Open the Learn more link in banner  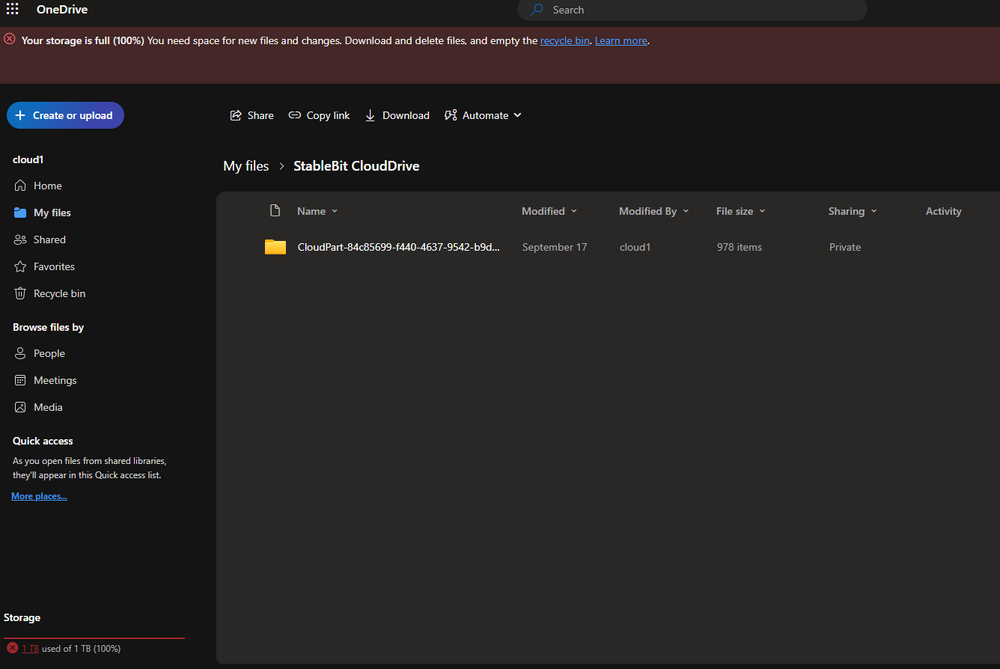pyautogui.click(x=620, y=40)
